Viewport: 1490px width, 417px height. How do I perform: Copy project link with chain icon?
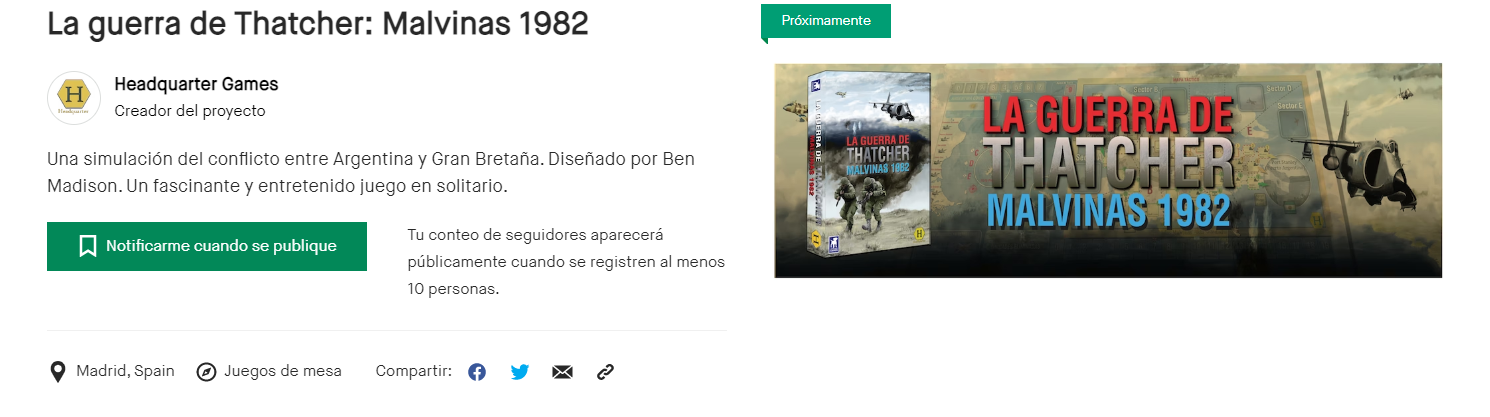pyautogui.click(x=605, y=372)
